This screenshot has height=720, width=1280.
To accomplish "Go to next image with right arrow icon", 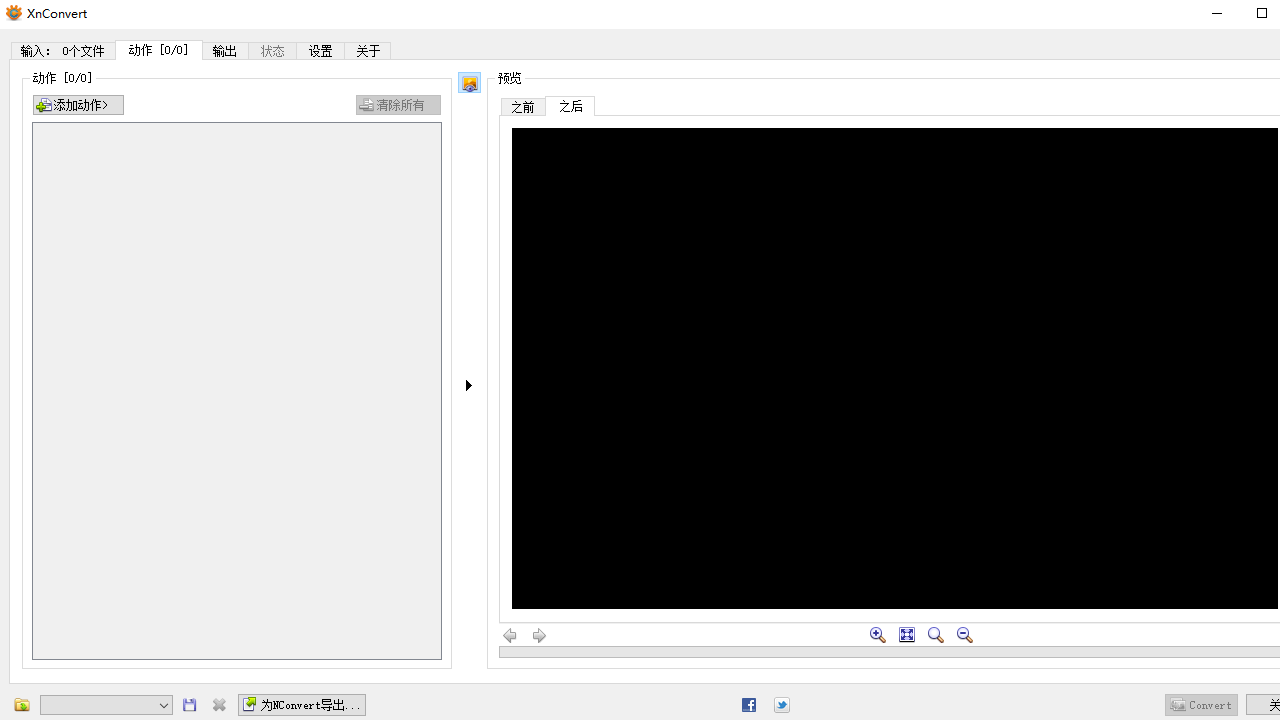I will [539, 635].
